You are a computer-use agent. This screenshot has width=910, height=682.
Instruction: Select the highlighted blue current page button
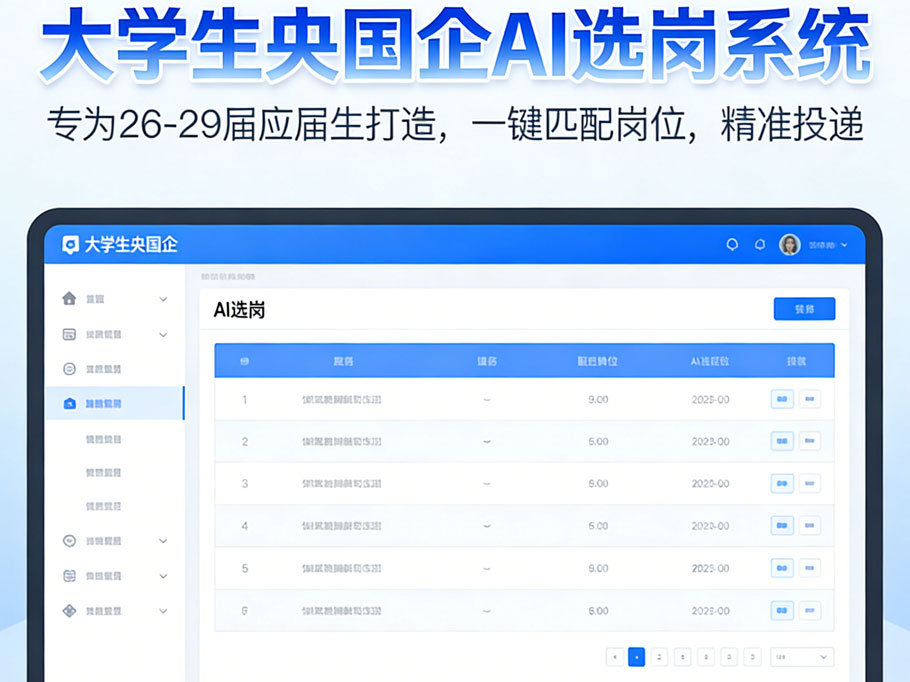click(637, 657)
